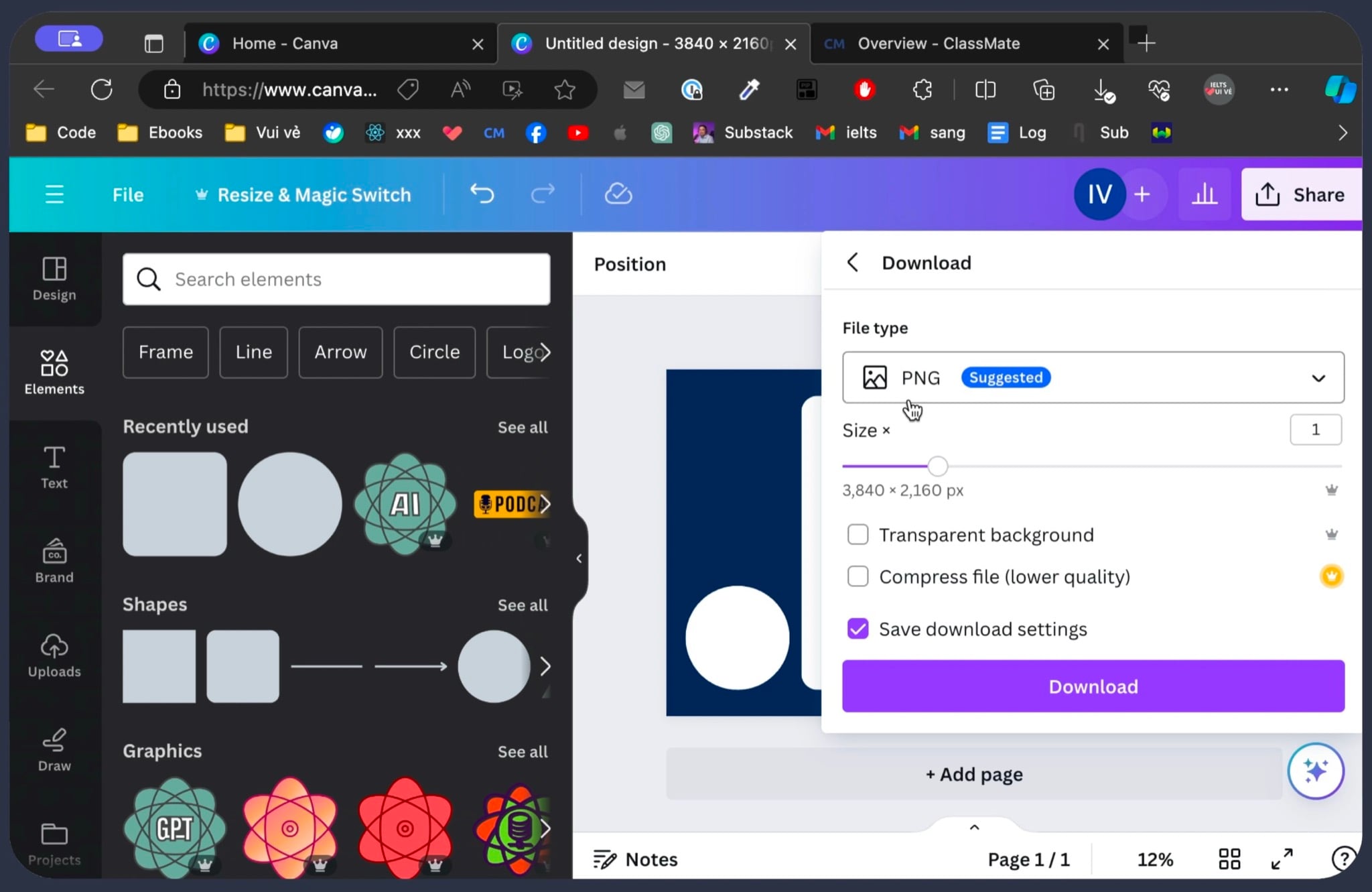
Task: Enable Transparent background checkbox
Action: 857,534
